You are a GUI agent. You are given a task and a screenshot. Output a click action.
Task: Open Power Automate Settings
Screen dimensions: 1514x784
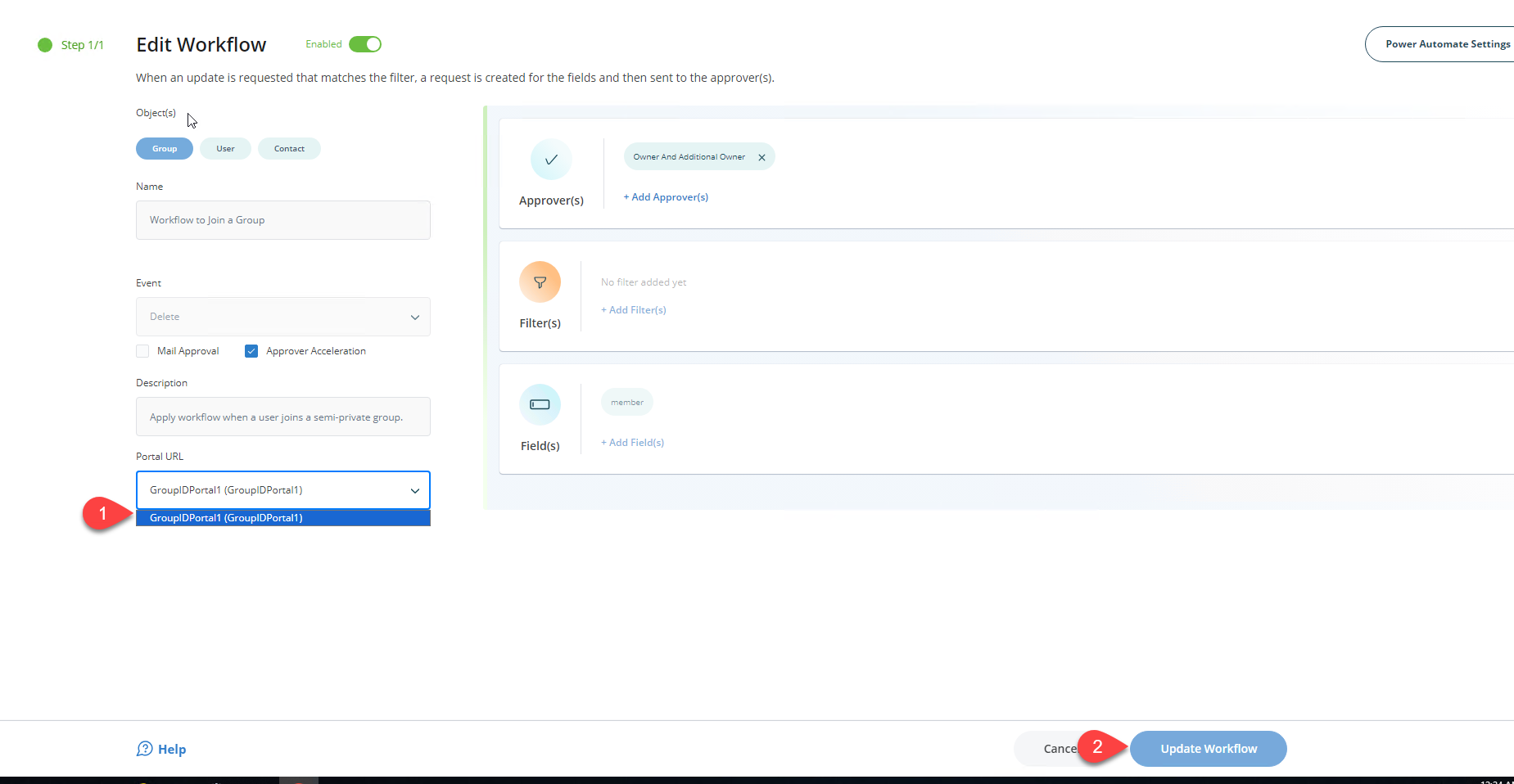(x=1446, y=43)
